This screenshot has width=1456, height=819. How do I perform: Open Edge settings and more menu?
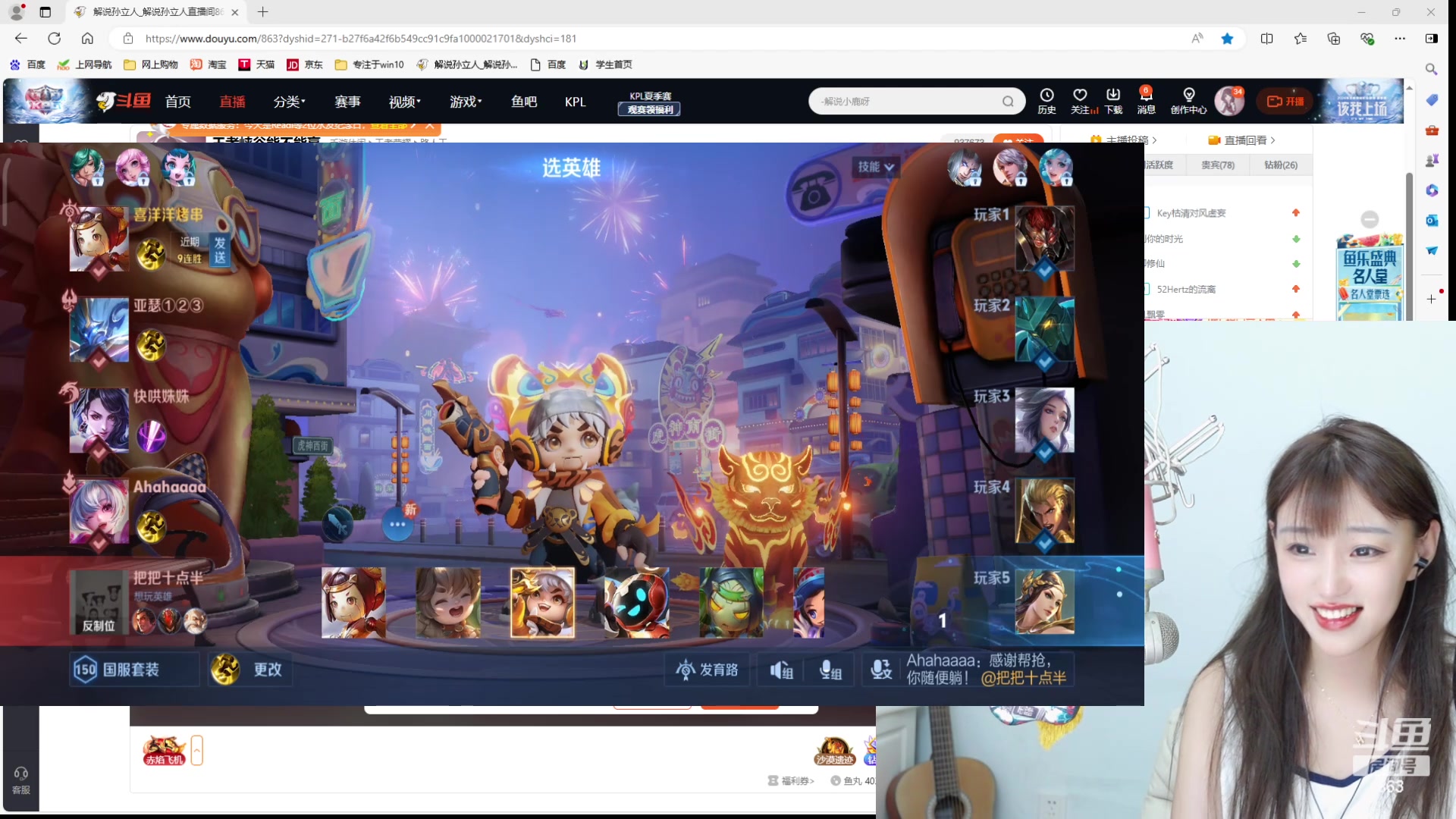pyautogui.click(x=1400, y=39)
